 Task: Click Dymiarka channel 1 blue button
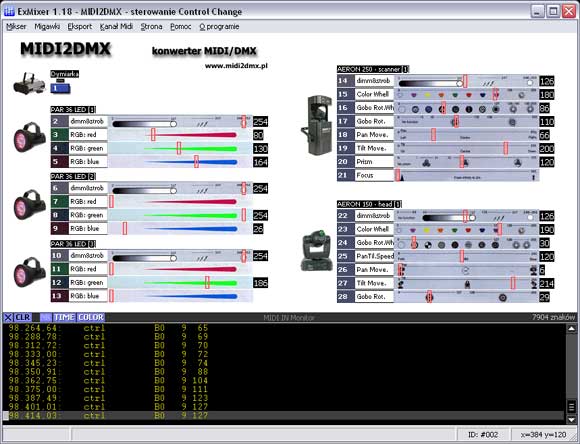tap(60, 88)
